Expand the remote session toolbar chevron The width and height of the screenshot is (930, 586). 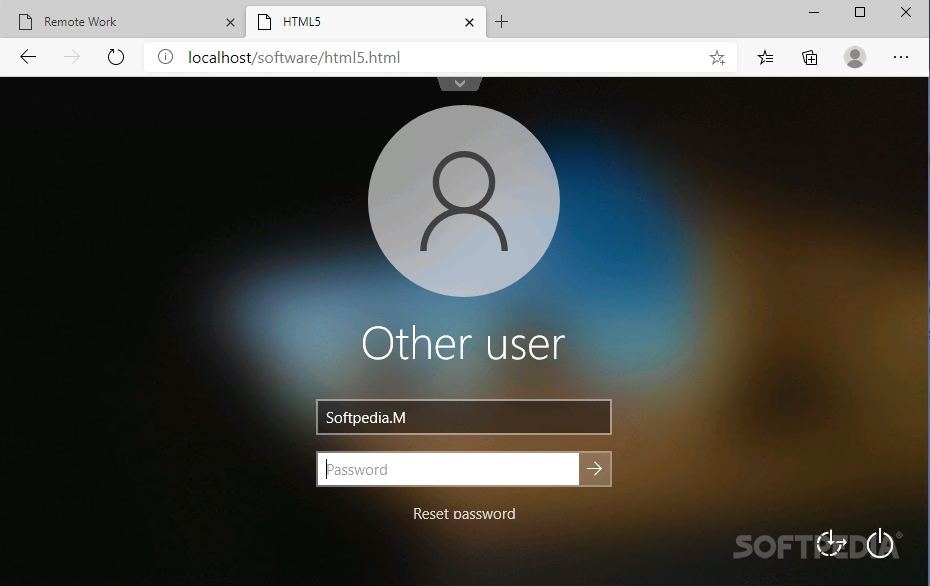(x=460, y=84)
